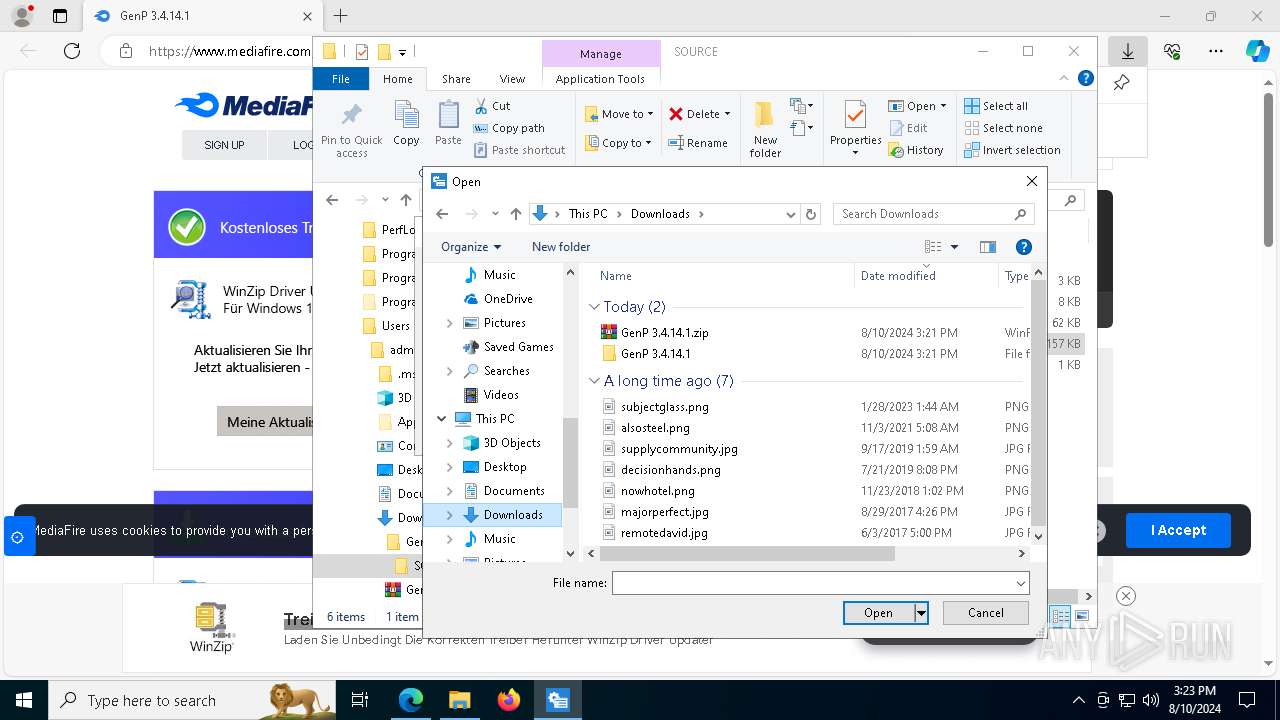Click New folder in Open dialog toolbar
Image resolution: width=1280 pixels, height=720 pixels.
[x=561, y=247]
